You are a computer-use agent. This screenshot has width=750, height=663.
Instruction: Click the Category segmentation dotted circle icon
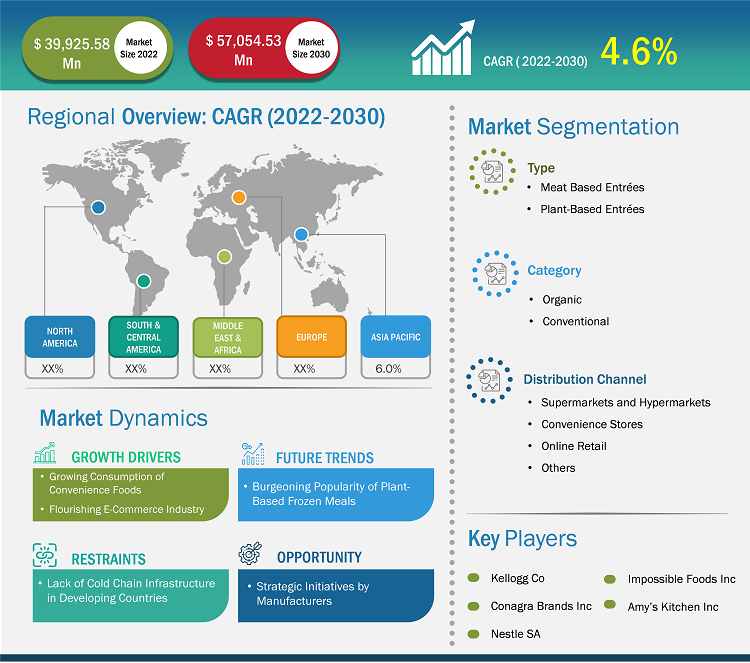[x=495, y=274]
